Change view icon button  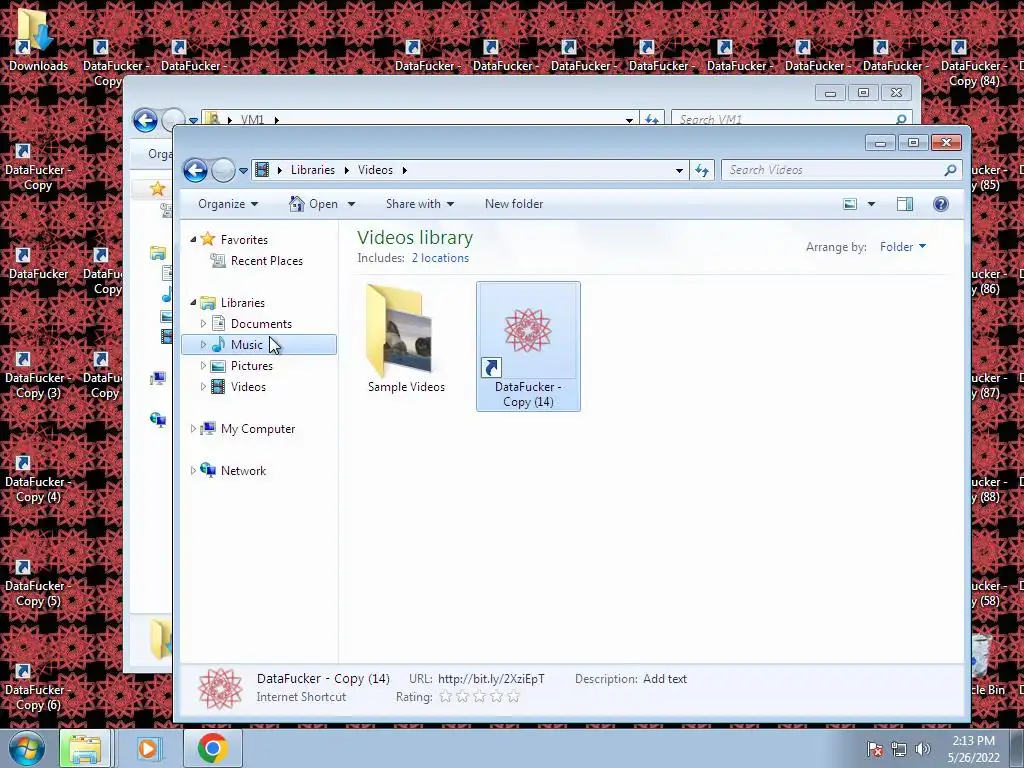850,204
